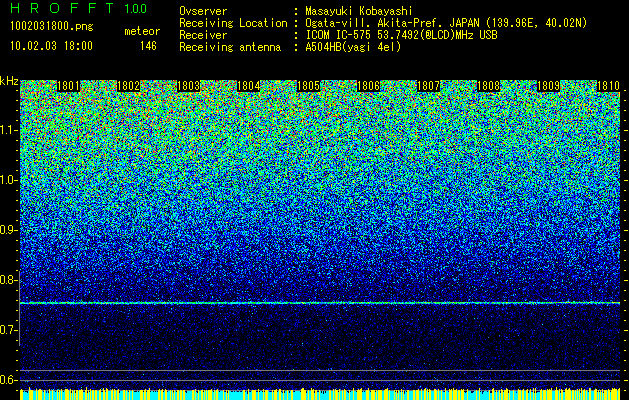Screen dimensions: 629x400
Task: Click the 1809 time marker
Action: 548,86
